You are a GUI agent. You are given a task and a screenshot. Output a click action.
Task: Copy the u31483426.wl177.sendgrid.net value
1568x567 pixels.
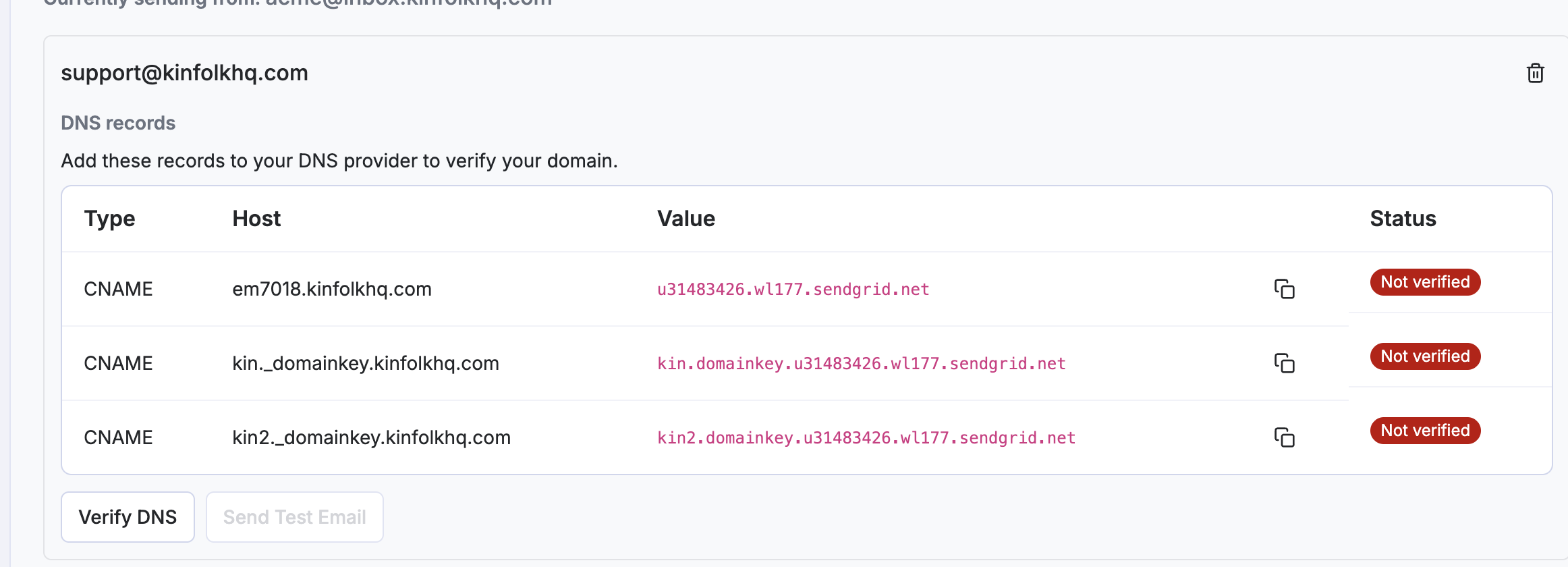click(1284, 289)
